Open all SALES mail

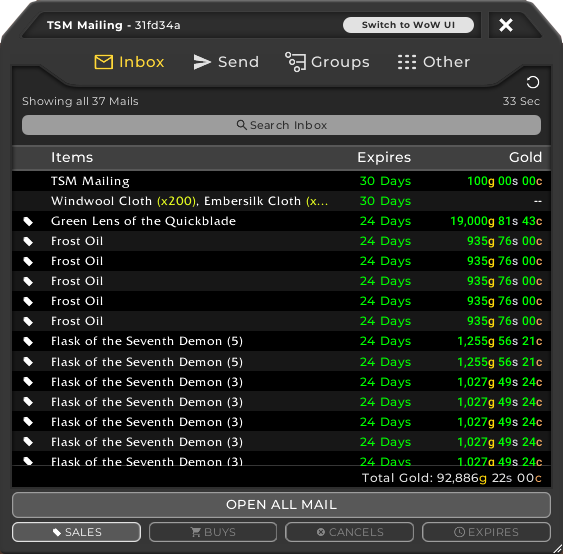tap(76, 532)
